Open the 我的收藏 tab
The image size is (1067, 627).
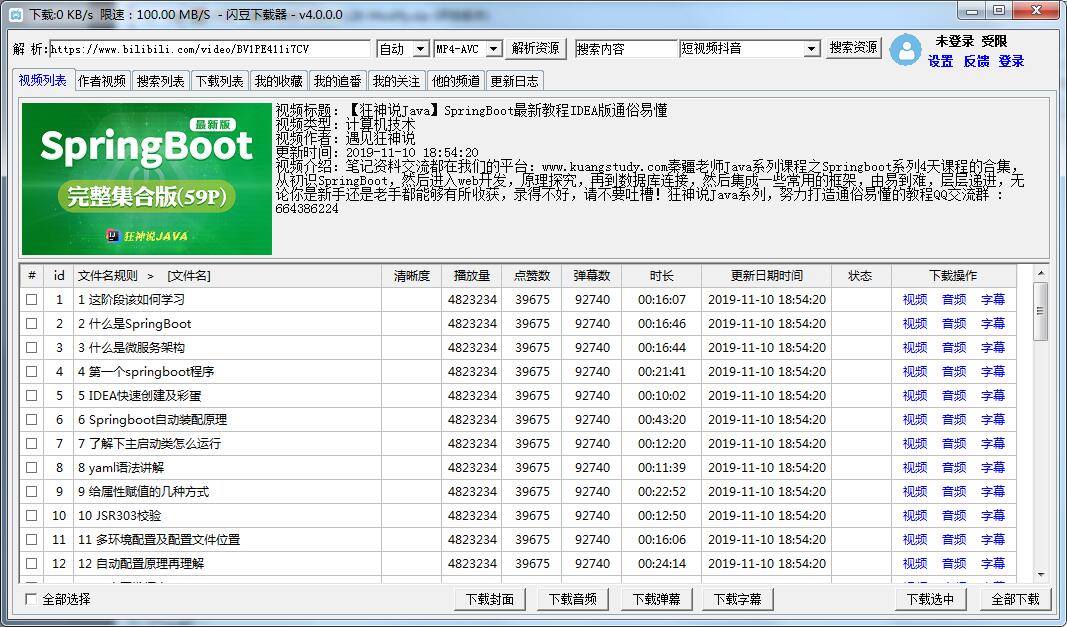coord(278,81)
